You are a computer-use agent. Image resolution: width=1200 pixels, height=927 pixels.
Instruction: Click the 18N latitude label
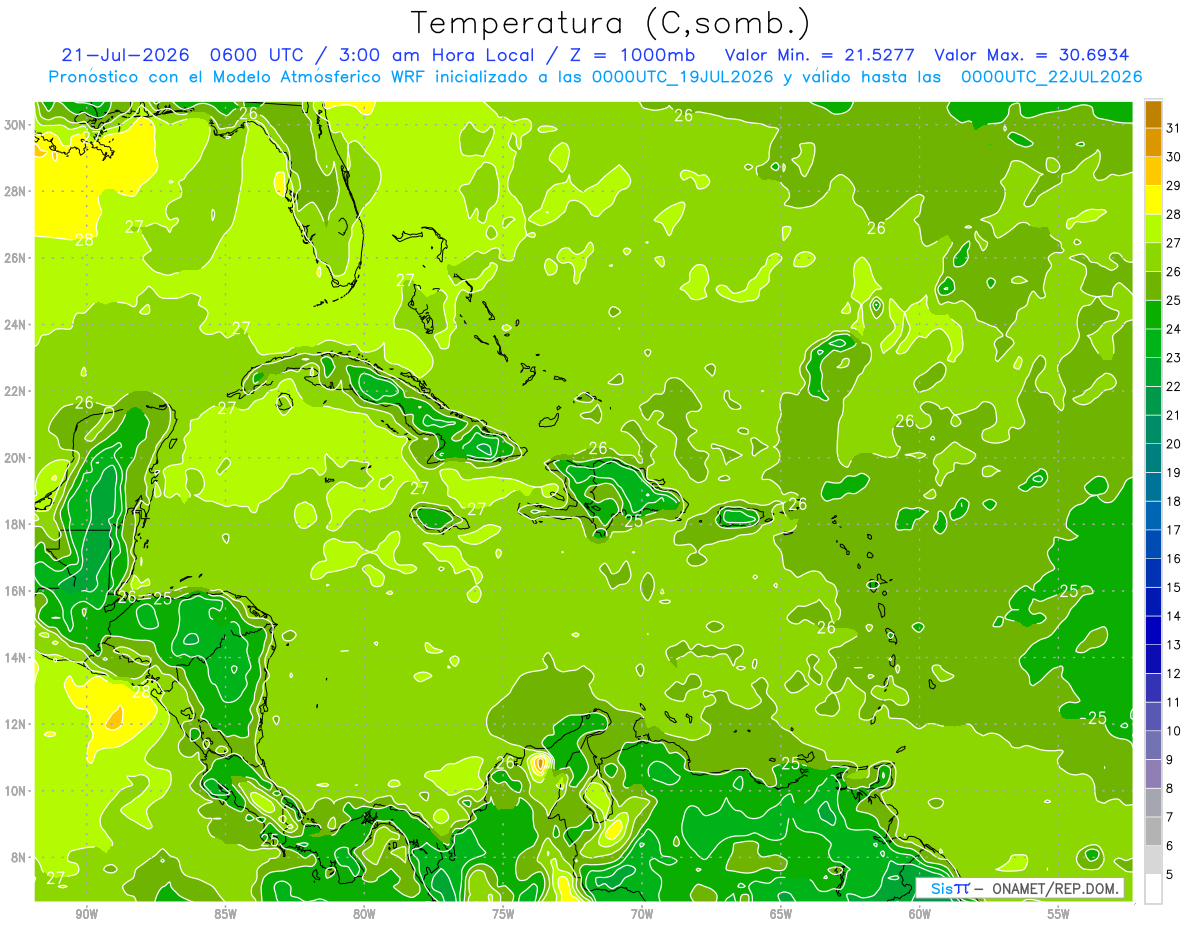pyautogui.click(x=16, y=524)
